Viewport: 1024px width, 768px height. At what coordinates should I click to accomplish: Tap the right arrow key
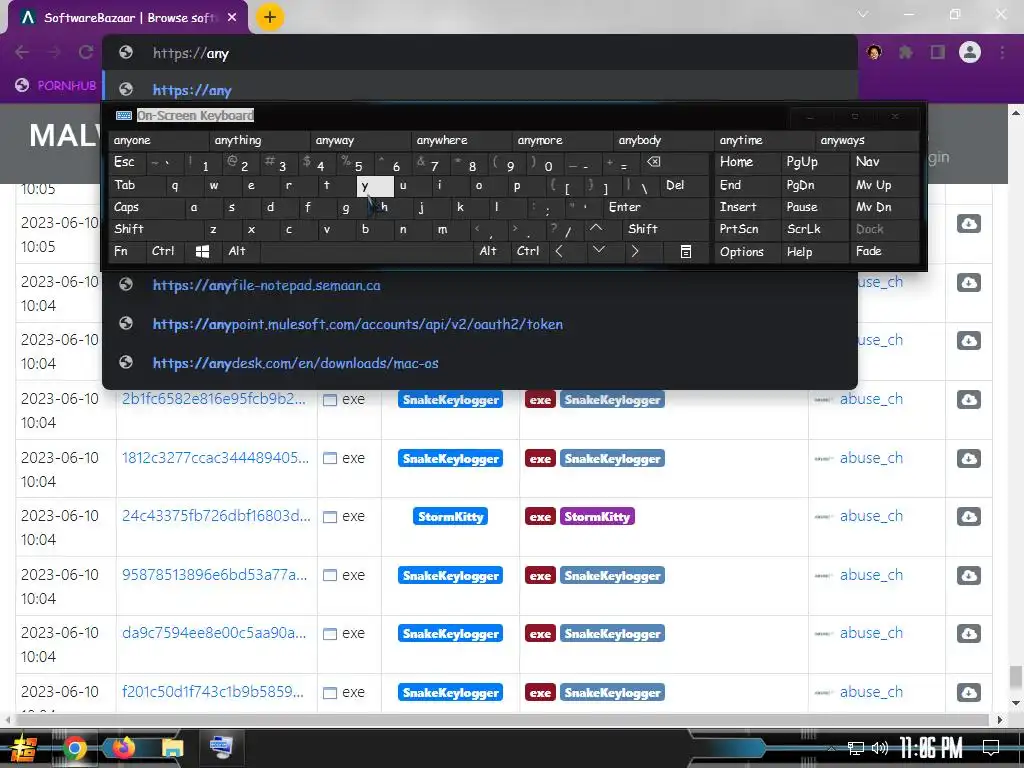(x=635, y=251)
